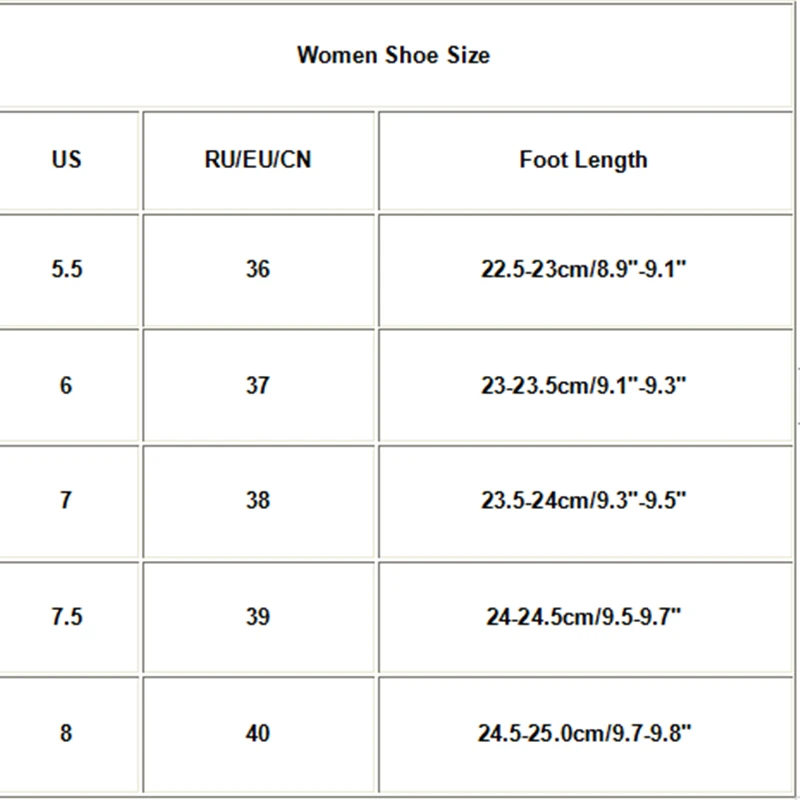This screenshot has height=800, width=800.
Task: Select the Foot Length column header
Action: [x=583, y=160]
